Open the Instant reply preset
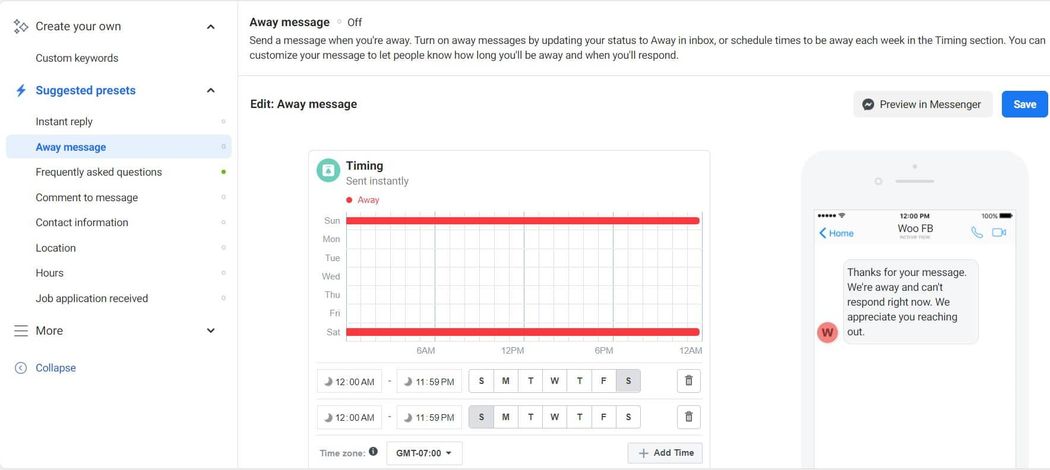The width and height of the screenshot is (1050, 470). click(x=64, y=122)
